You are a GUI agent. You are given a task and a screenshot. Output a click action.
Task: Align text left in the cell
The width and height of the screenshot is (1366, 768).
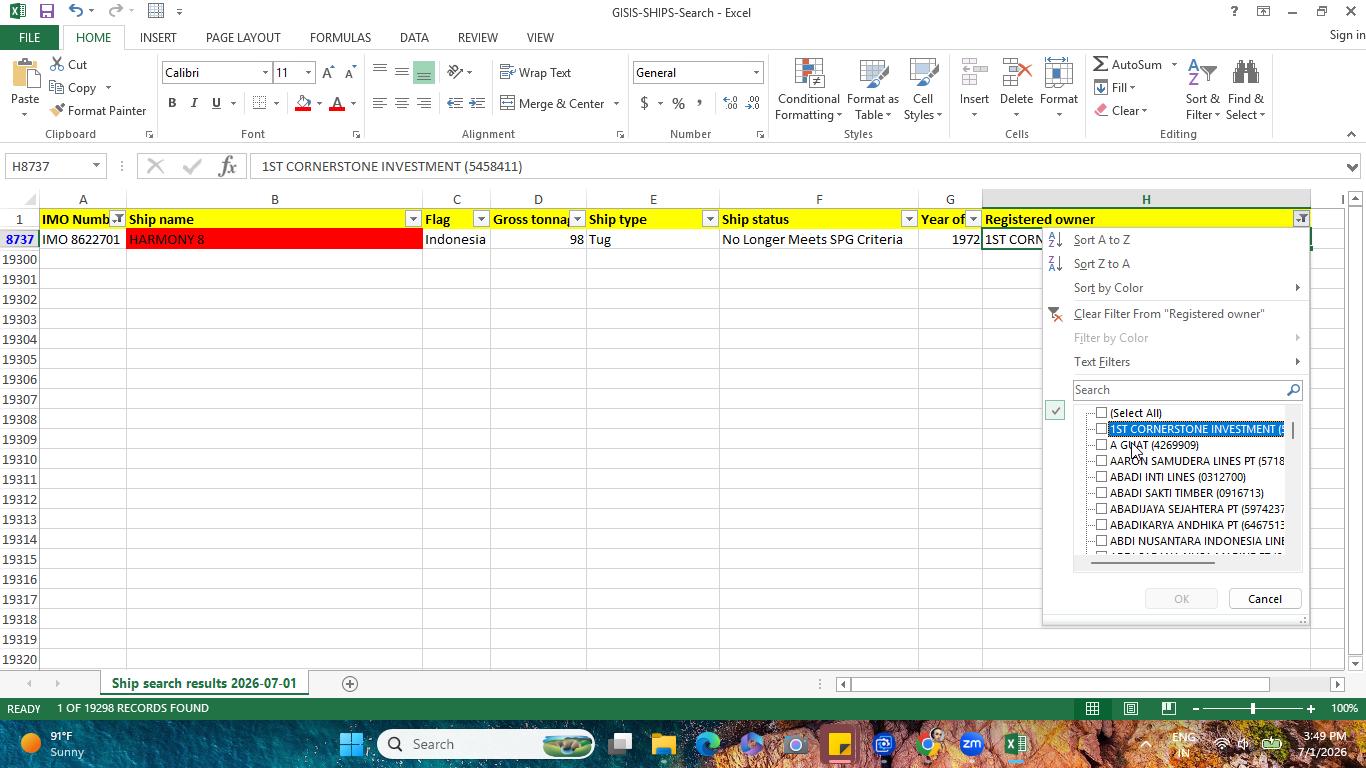tap(380, 103)
